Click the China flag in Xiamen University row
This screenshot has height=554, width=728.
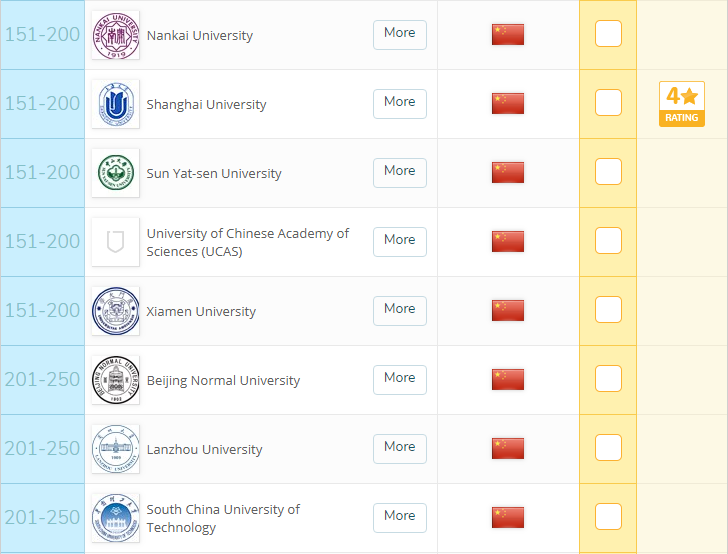[508, 310]
